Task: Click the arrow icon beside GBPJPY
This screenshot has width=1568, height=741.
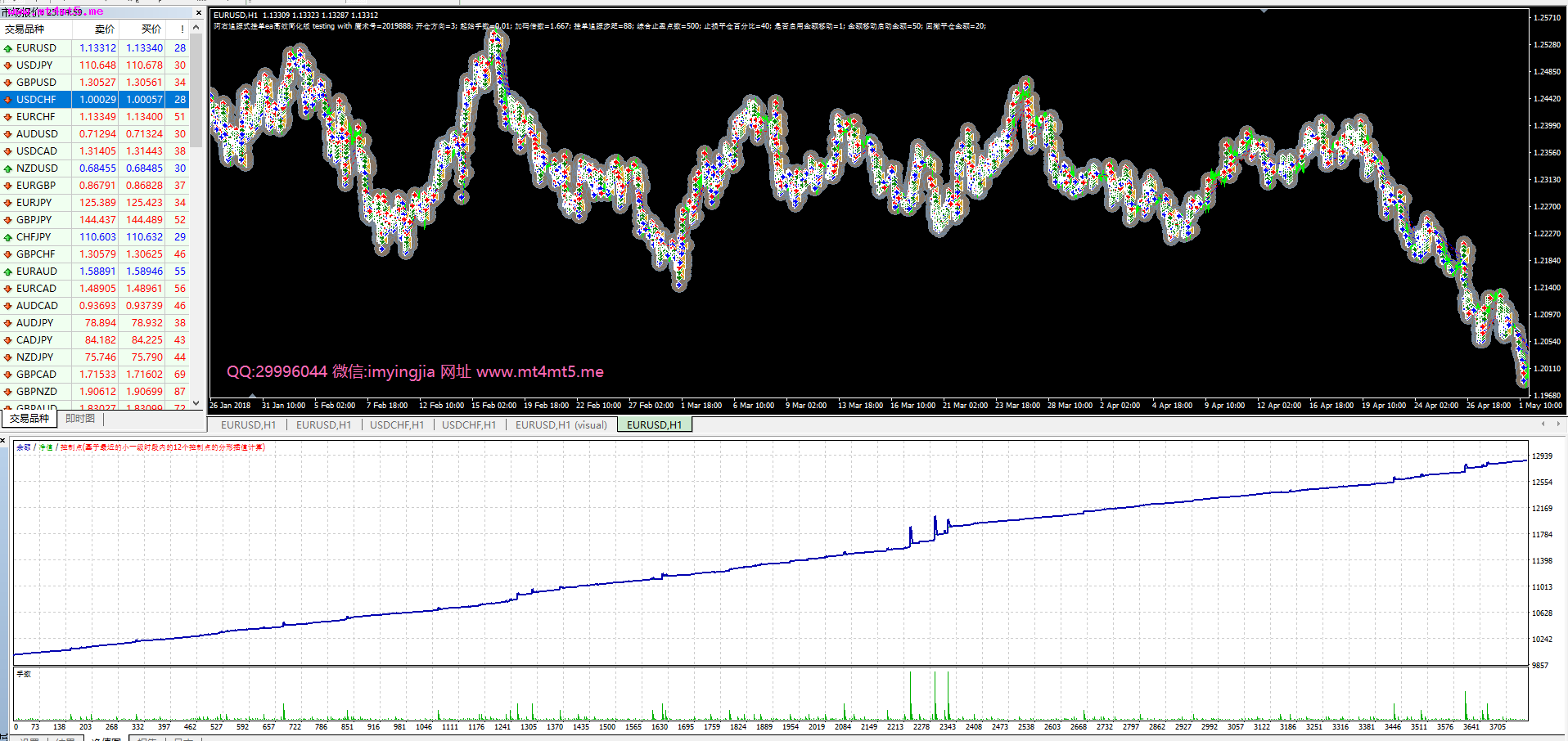Action: 7,220
